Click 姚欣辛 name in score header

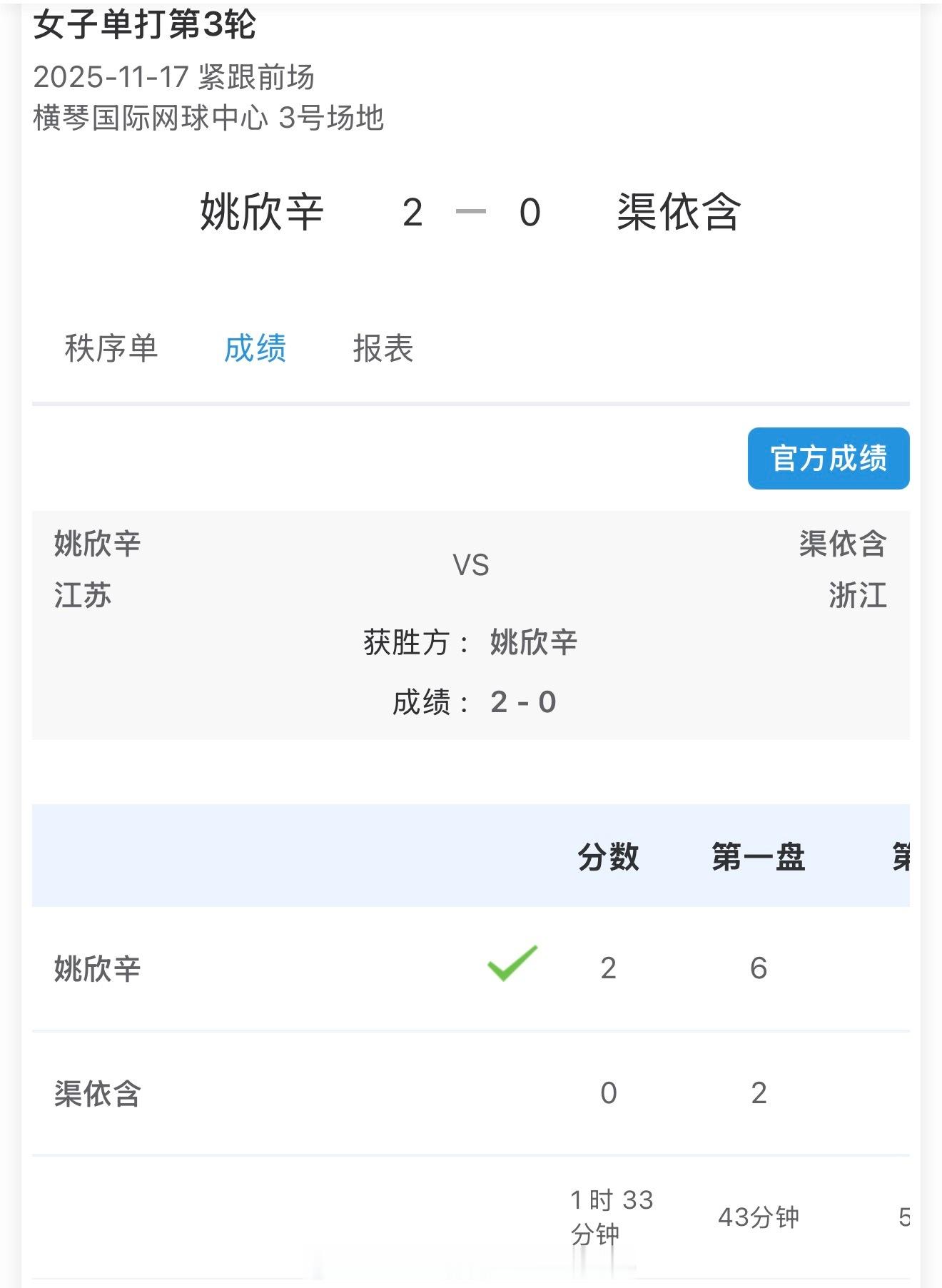[x=262, y=213]
